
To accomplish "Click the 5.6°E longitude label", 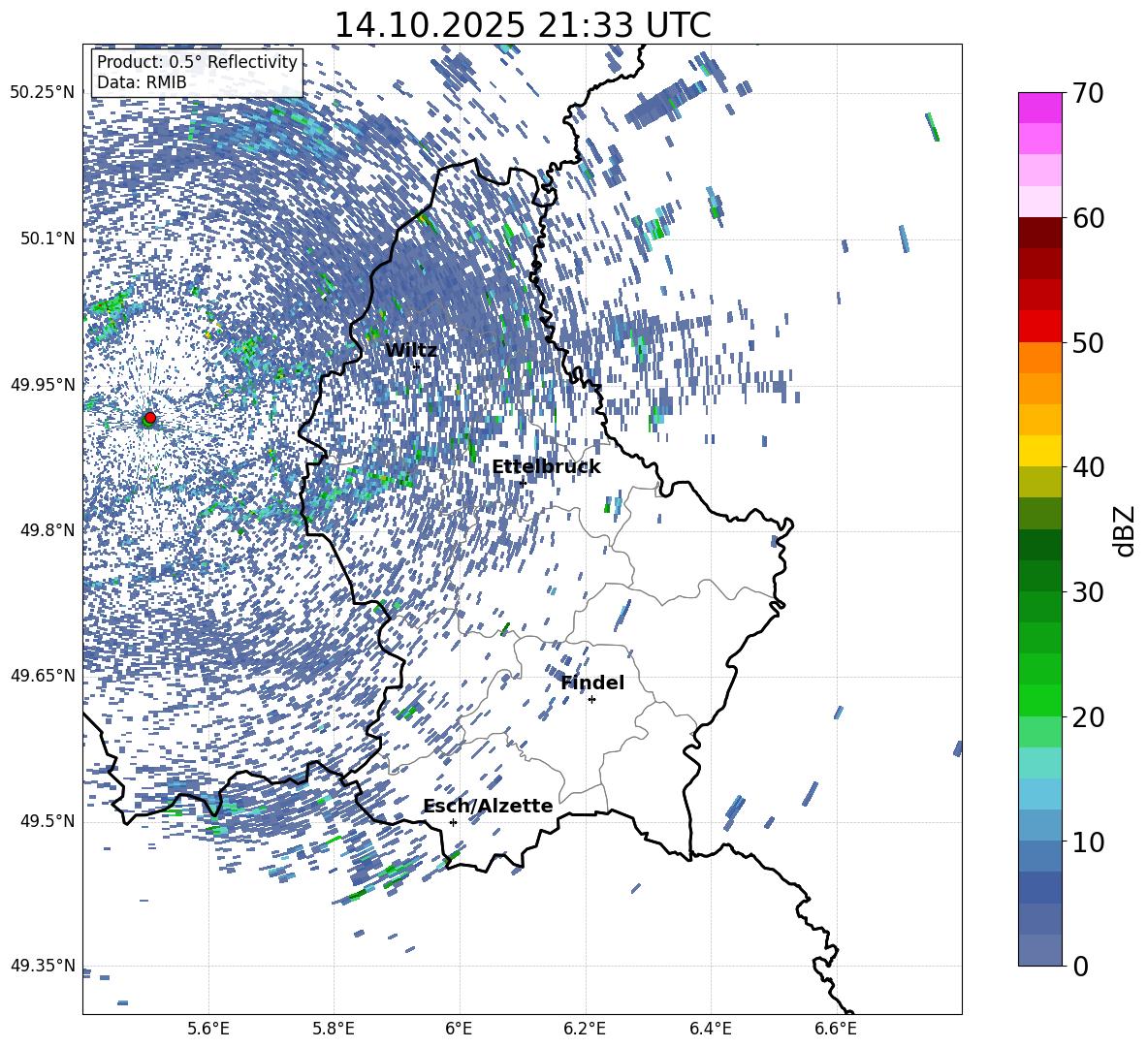I will 207,1030.
